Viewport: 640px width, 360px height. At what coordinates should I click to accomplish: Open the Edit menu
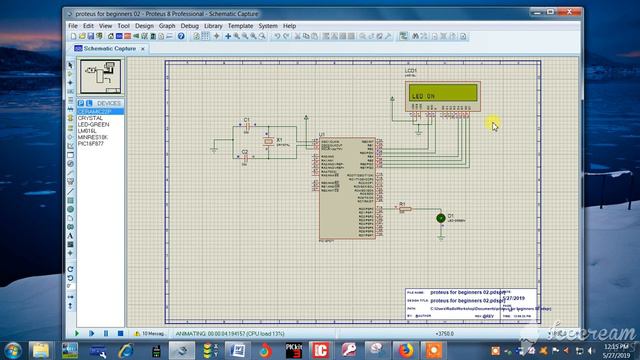[88, 26]
